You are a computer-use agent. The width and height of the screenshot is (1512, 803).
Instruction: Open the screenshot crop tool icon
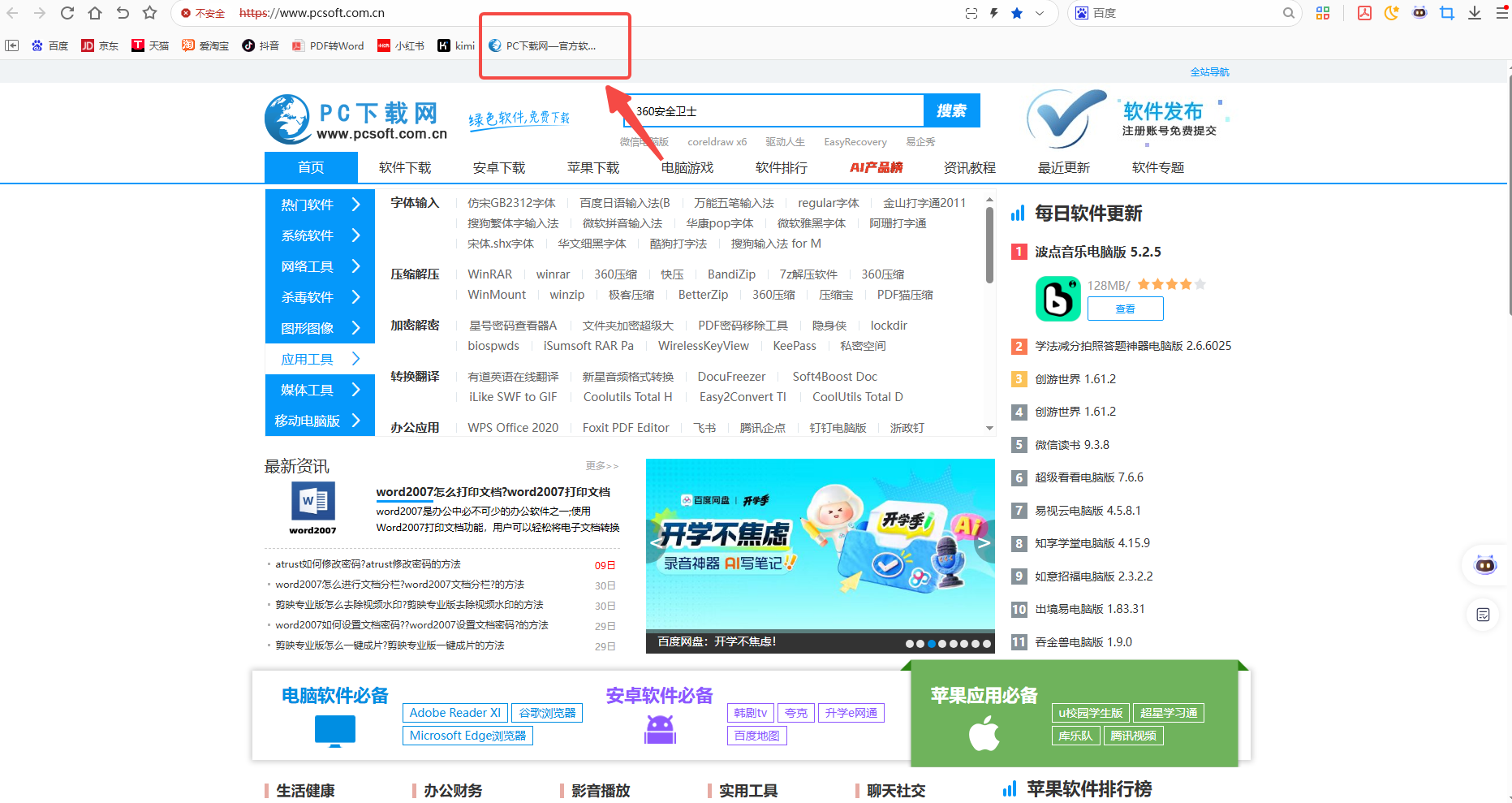(1447, 13)
